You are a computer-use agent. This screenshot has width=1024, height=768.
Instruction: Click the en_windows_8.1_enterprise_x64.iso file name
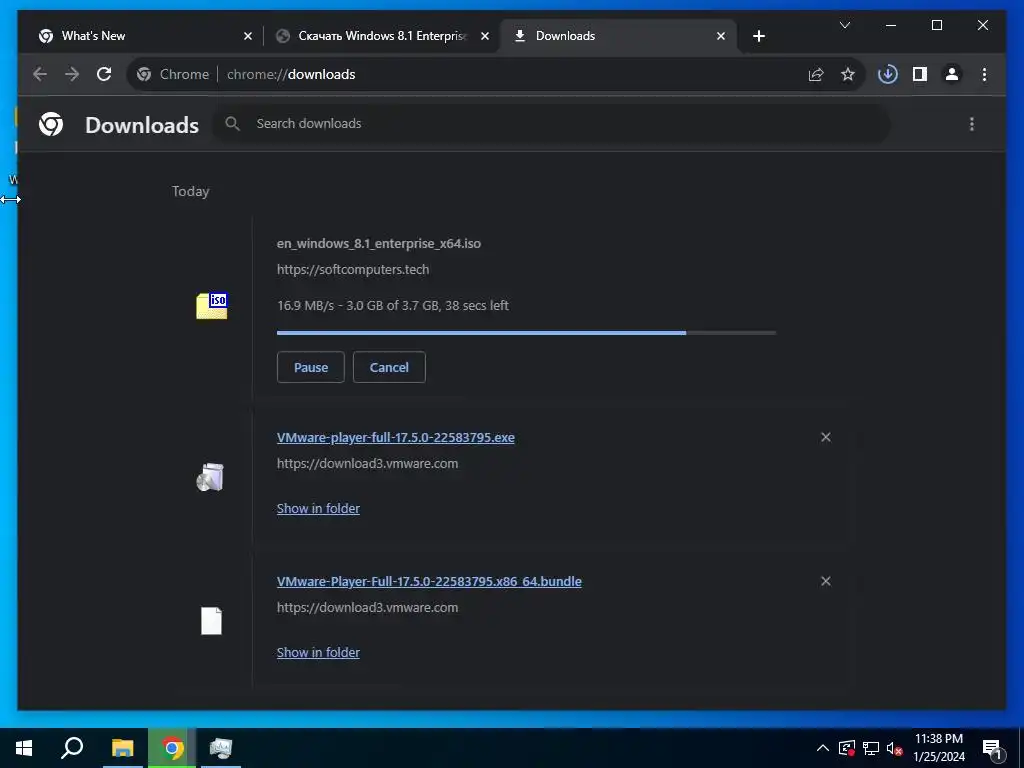(x=379, y=244)
